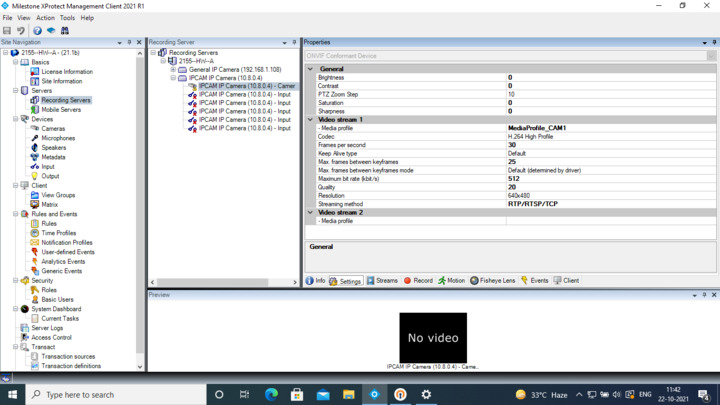Viewport: 720px width, 405px height.
Task: Open Microphones in Site Navigation
Action: coord(57,138)
